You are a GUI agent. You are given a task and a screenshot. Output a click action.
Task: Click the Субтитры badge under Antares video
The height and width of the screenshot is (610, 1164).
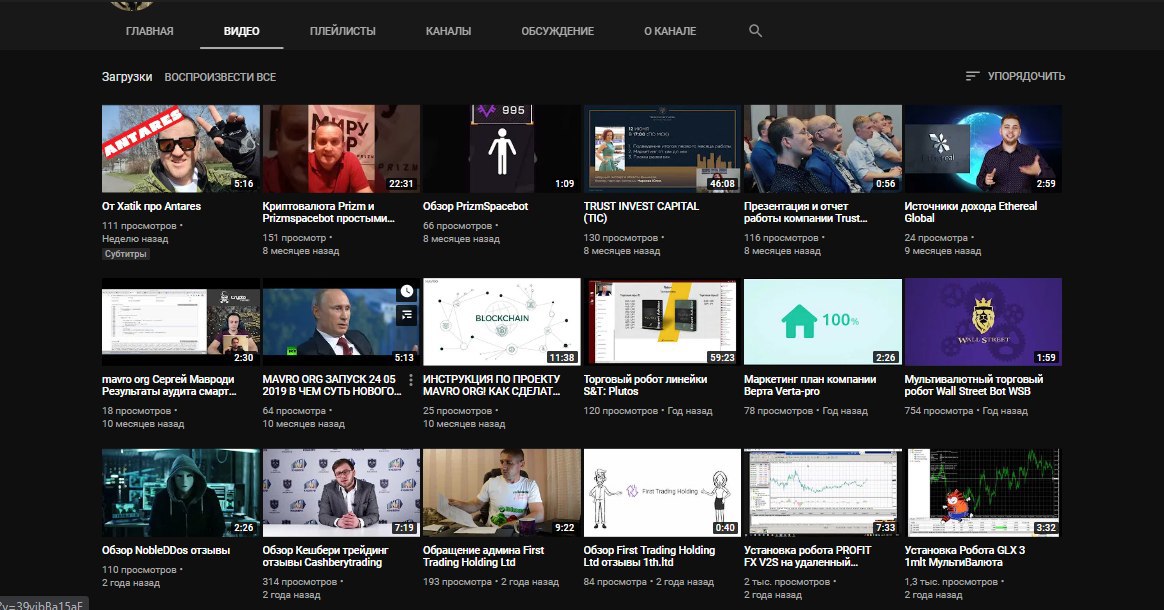(x=125, y=254)
